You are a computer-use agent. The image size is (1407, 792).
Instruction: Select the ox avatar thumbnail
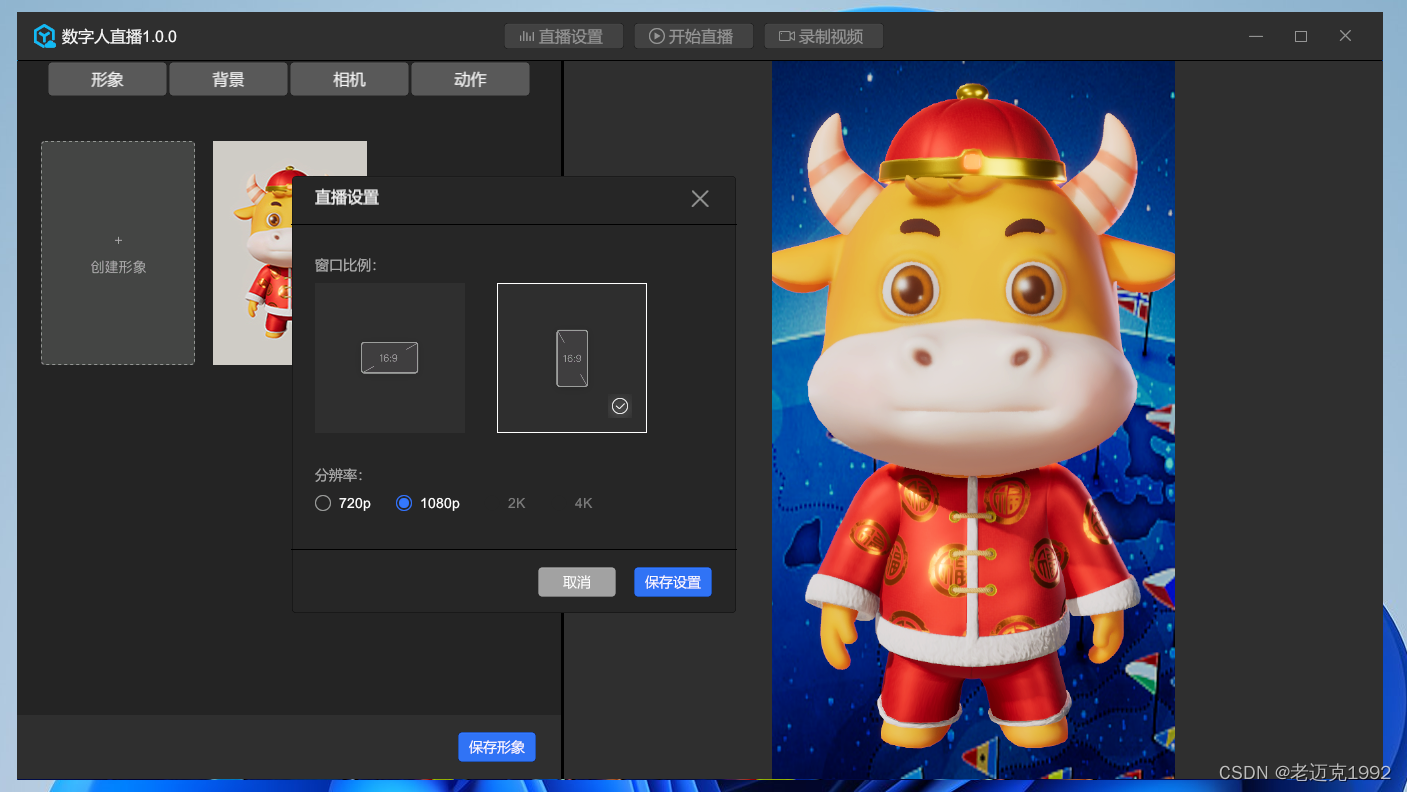point(252,253)
